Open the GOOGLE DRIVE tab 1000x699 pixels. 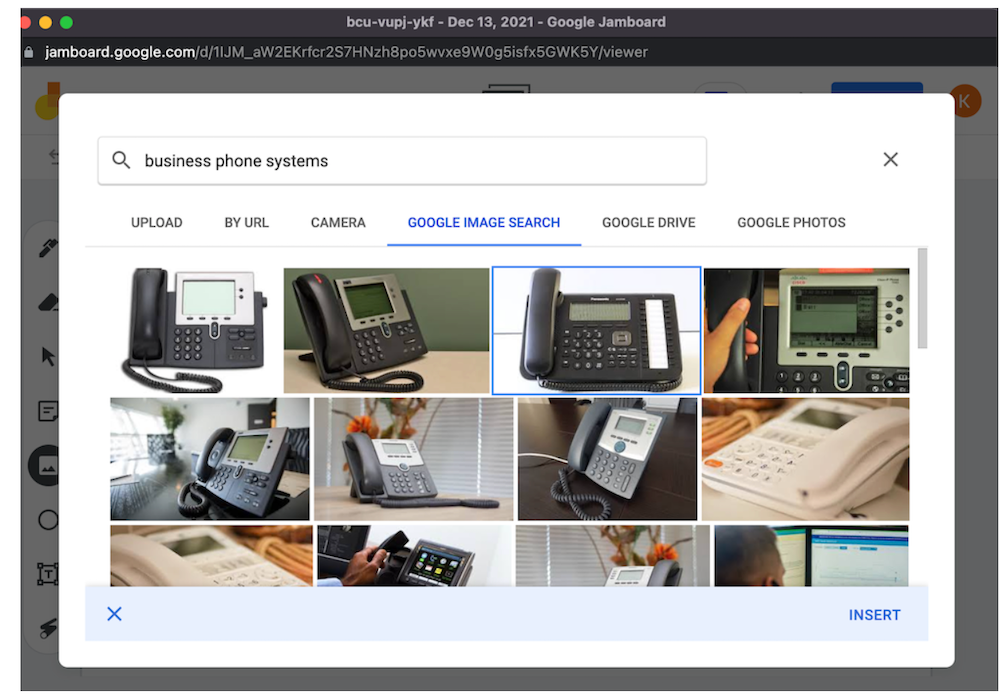(x=648, y=223)
